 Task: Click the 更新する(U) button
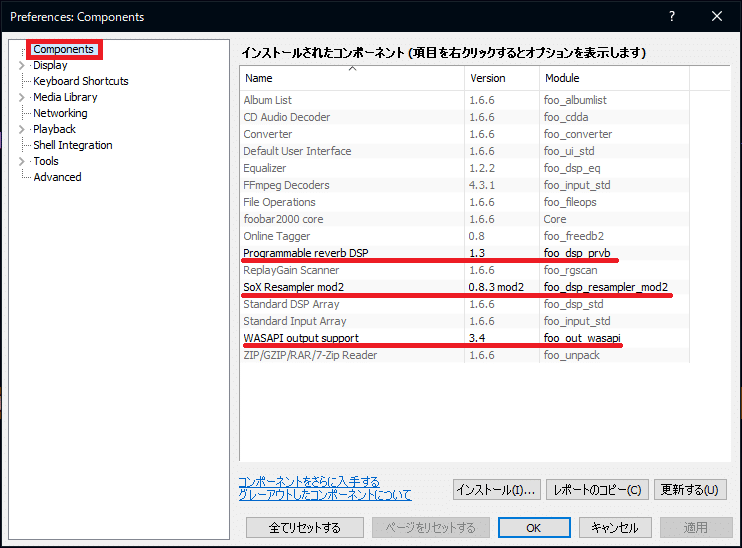690,490
